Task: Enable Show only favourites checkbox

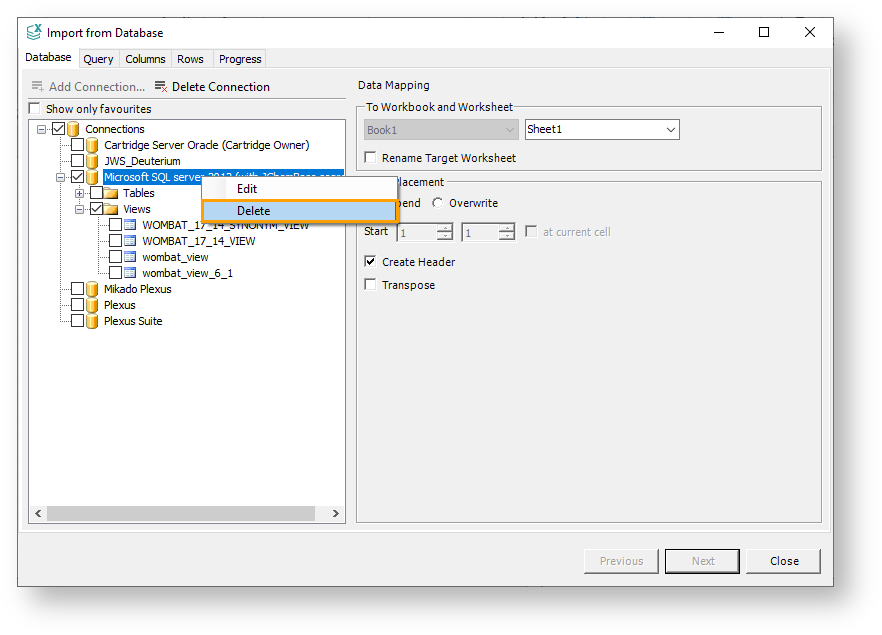Action: [x=35, y=109]
